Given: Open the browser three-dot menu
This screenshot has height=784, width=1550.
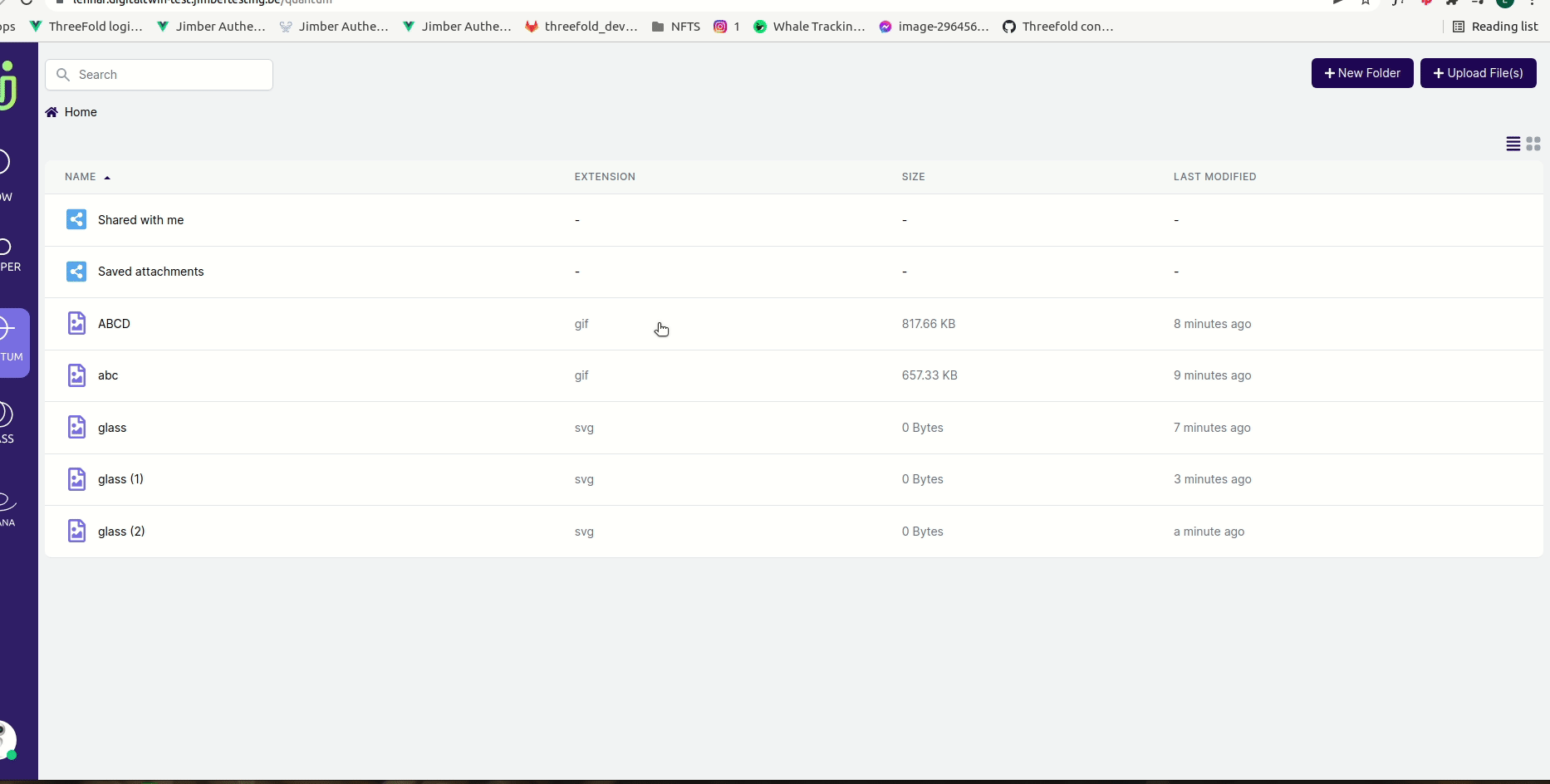Looking at the screenshot, I should tap(1533, 3).
